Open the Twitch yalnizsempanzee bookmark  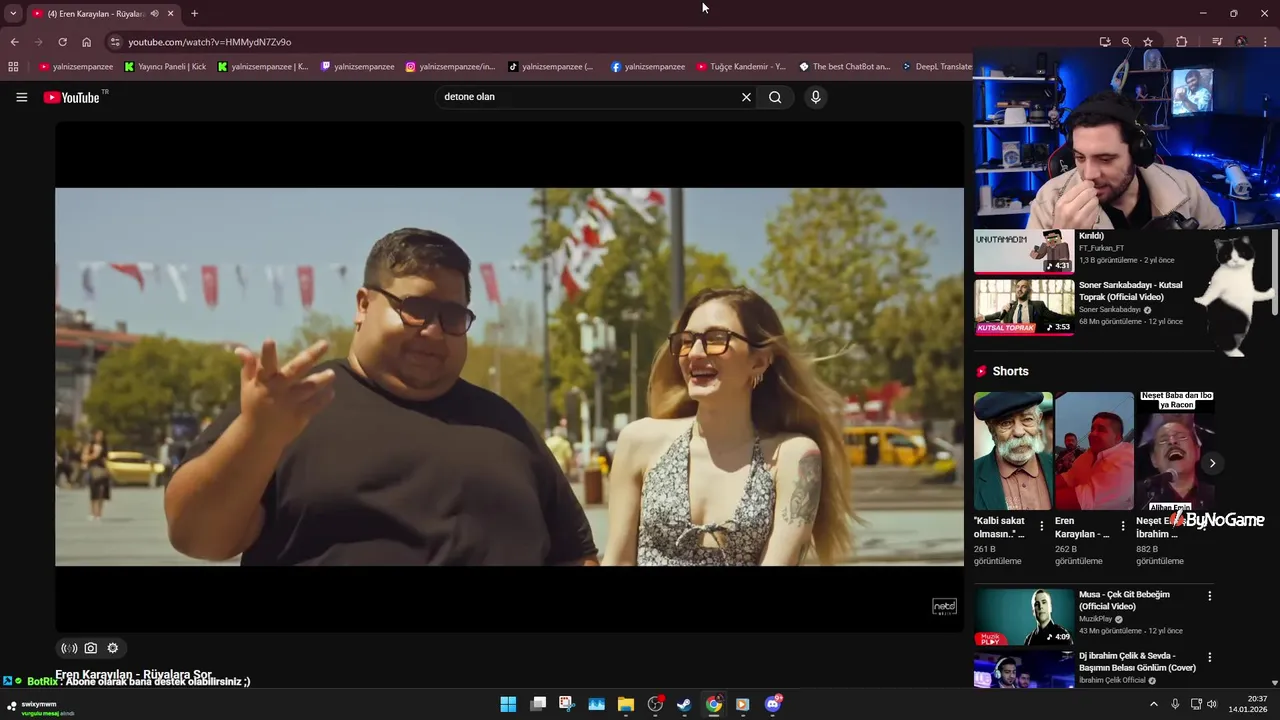(357, 67)
